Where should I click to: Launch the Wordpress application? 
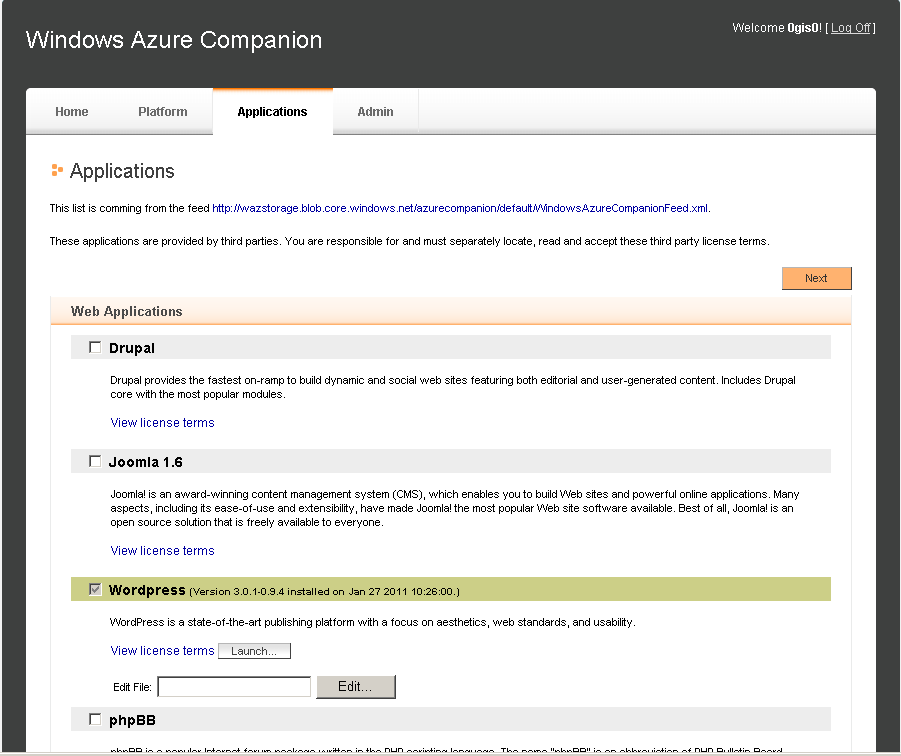pyautogui.click(x=255, y=651)
